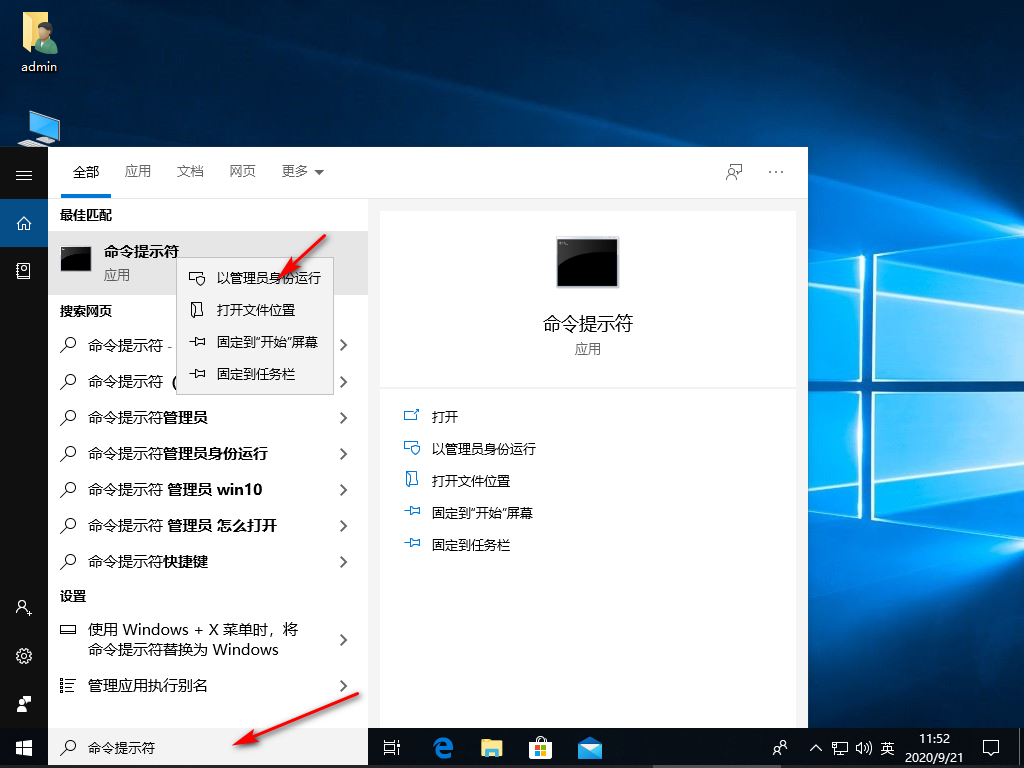Open File Explorer from the taskbar

(x=491, y=747)
